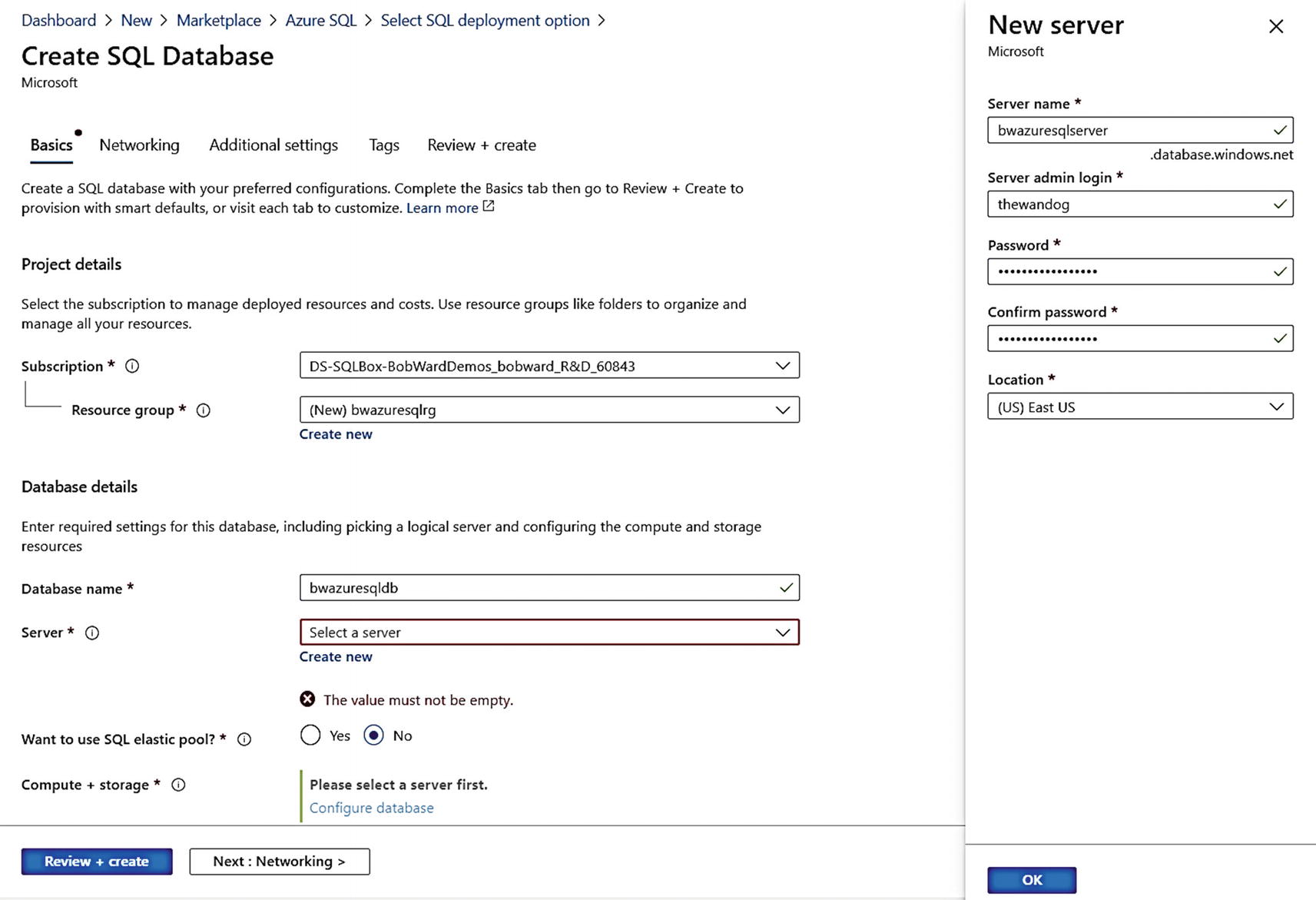Open the Location dropdown in New server
Screen dimensions: 1316x900
coord(1140,407)
